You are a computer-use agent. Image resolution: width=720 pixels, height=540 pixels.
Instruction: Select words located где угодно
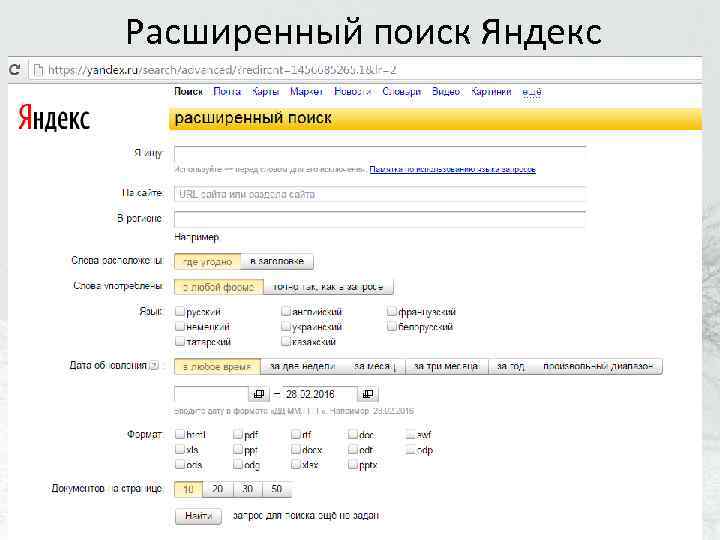click(x=208, y=262)
